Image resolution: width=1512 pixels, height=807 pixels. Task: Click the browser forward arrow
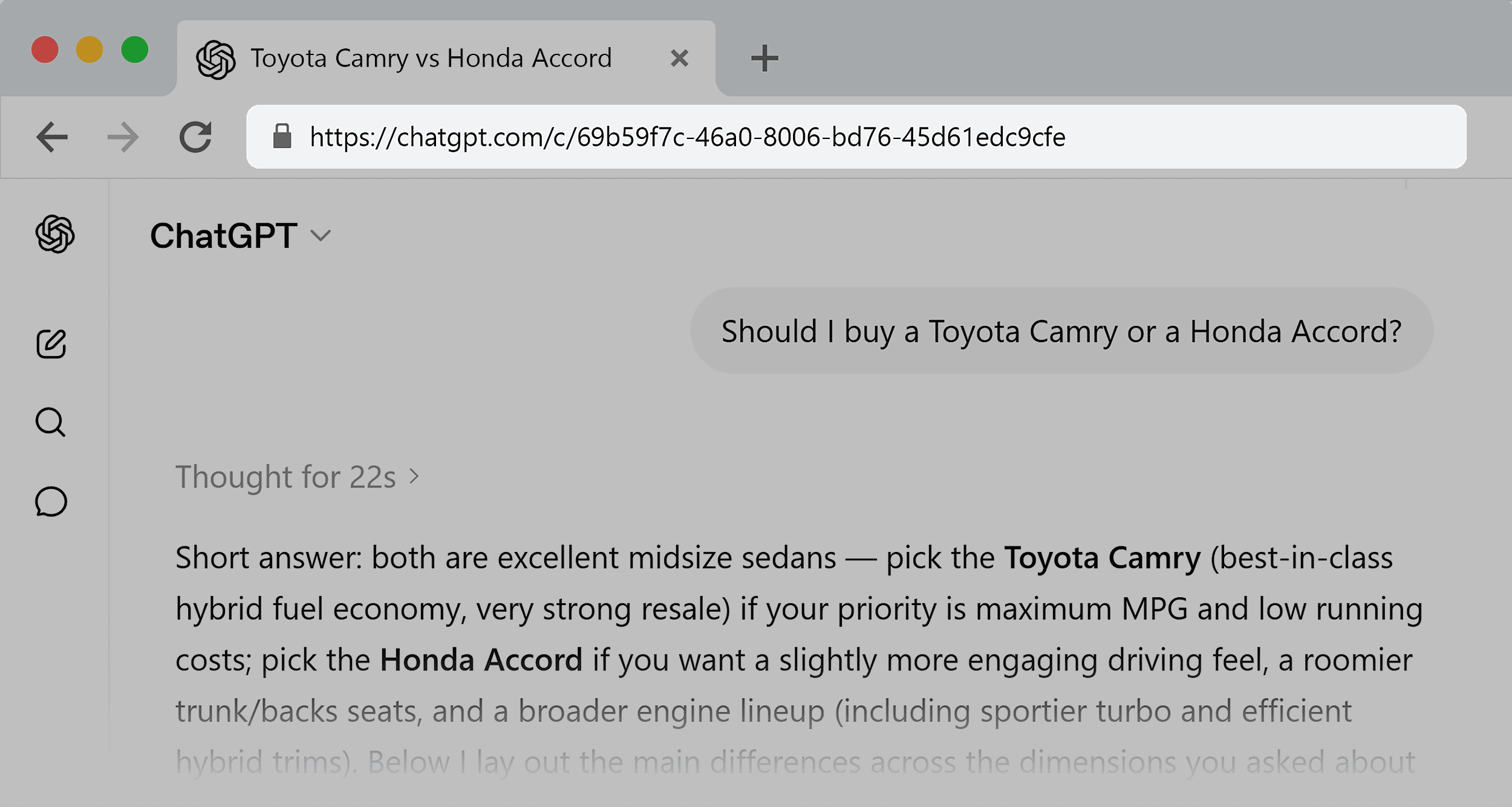[x=123, y=137]
